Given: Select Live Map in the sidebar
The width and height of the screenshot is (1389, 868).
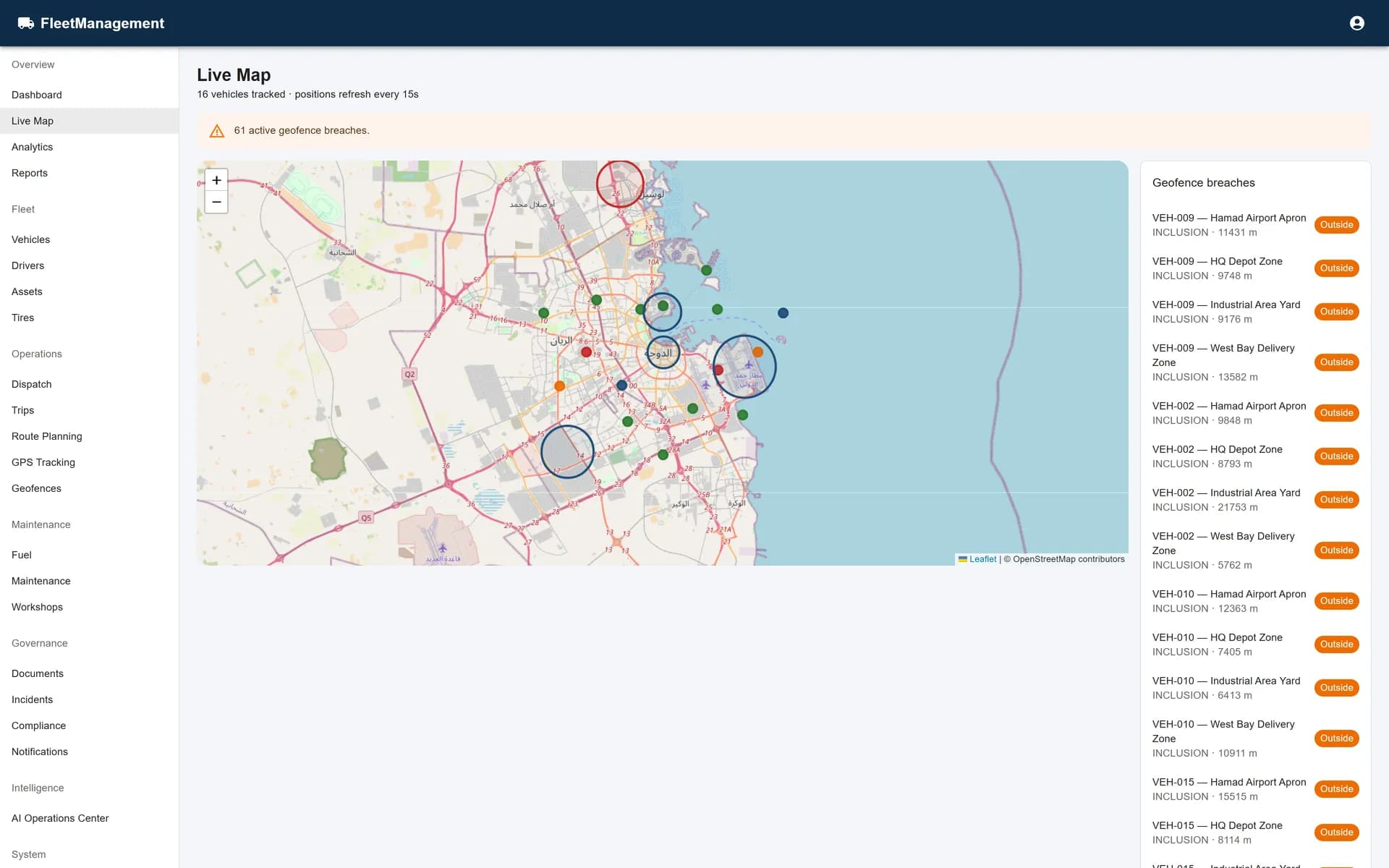Looking at the screenshot, I should pyautogui.click(x=89, y=121).
